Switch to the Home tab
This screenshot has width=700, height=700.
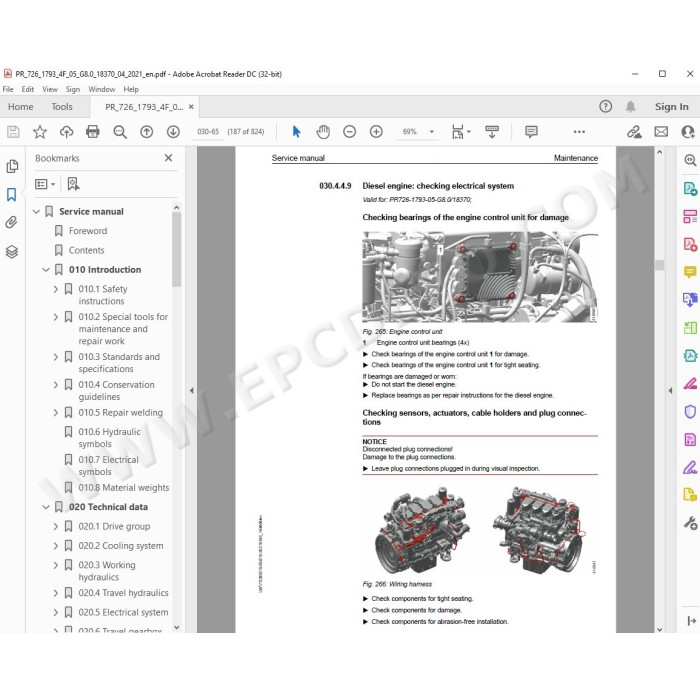click(x=21, y=107)
